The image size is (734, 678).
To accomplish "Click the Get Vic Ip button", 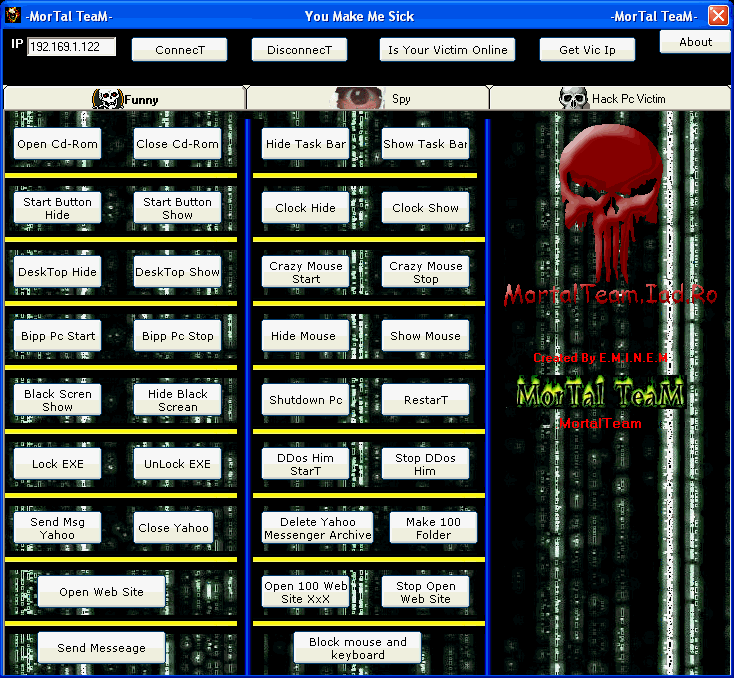I will tap(587, 50).
